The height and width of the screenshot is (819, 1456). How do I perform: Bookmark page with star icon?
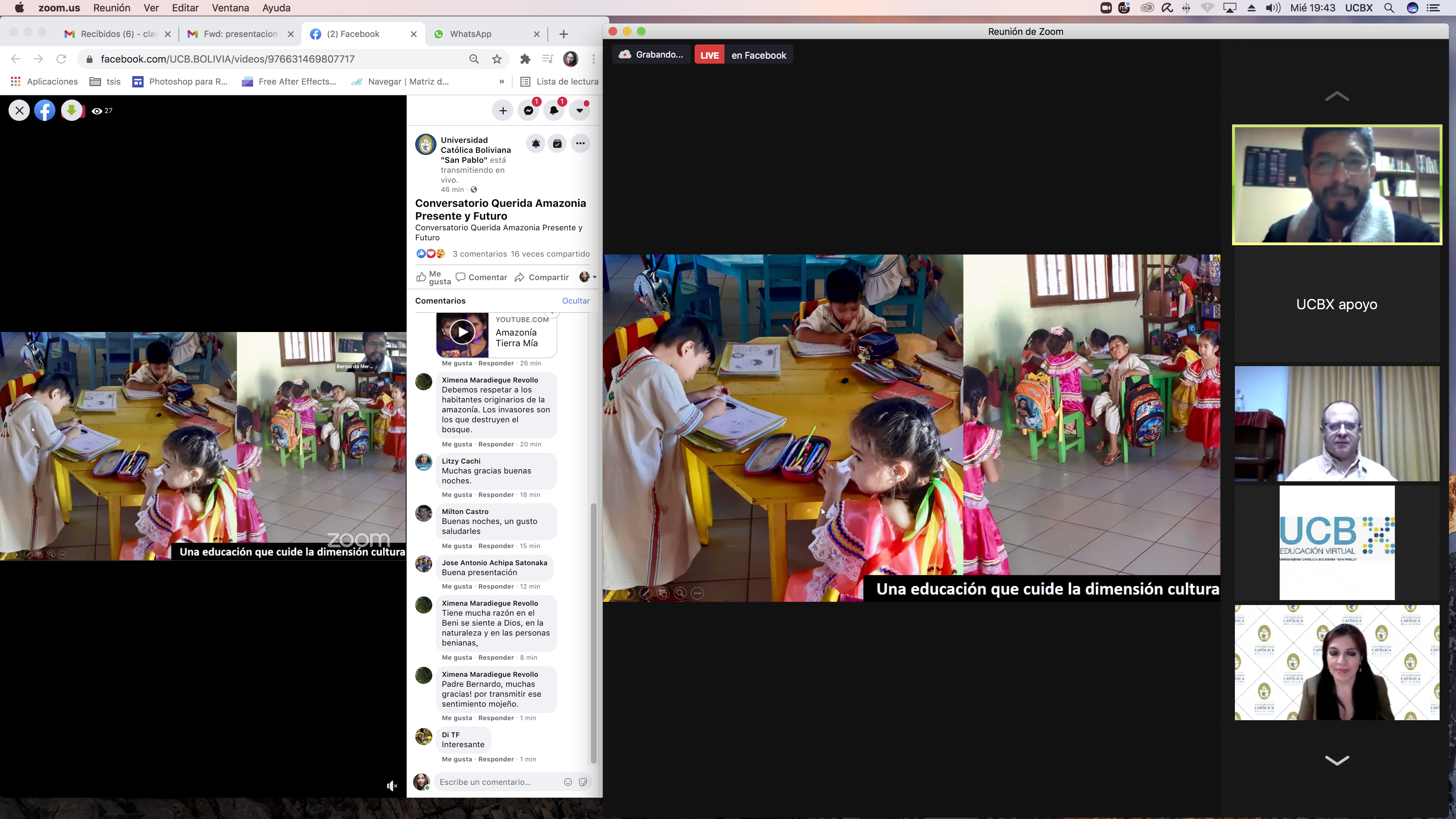[x=497, y=59]
